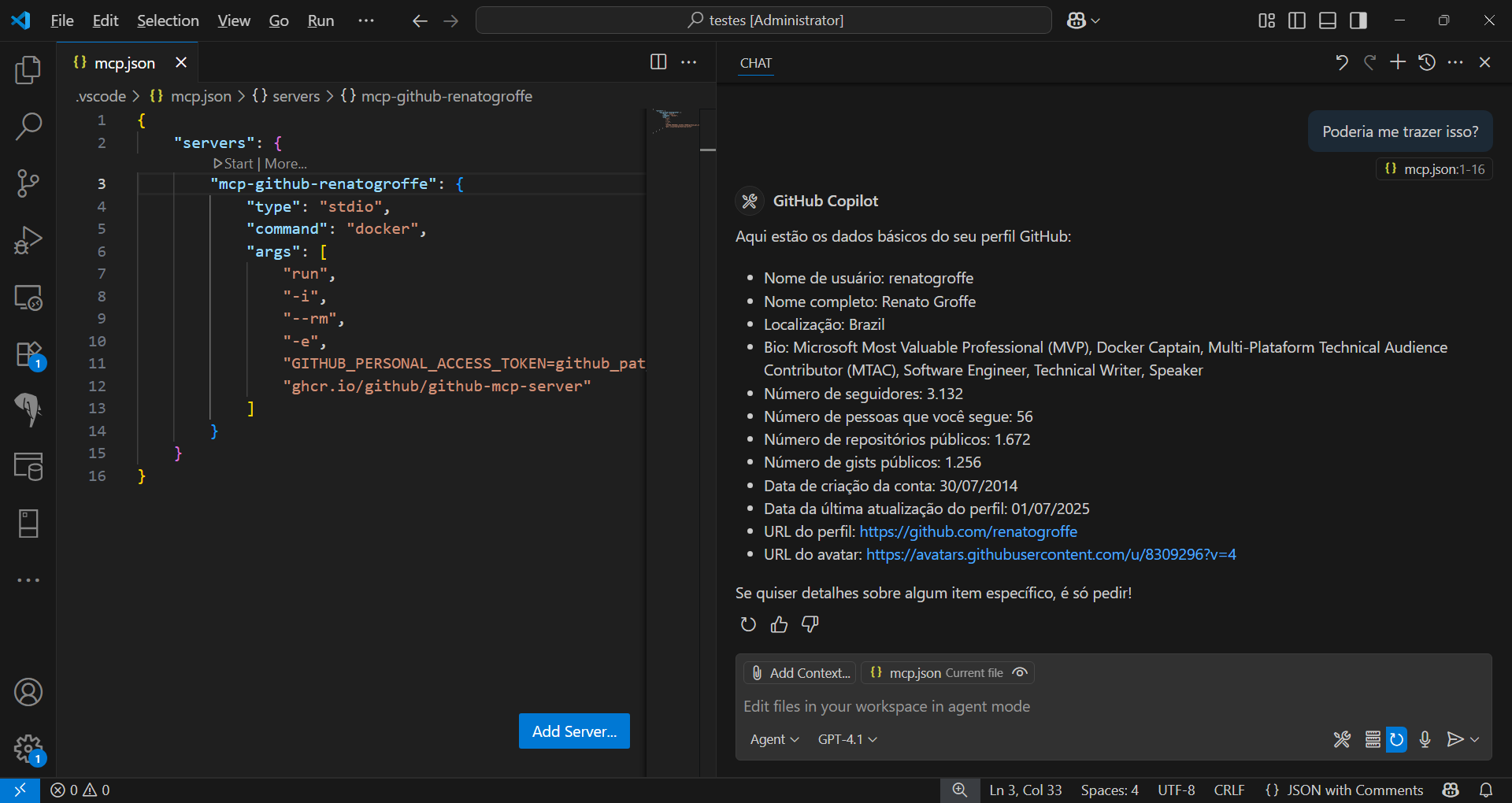Viewport: 1512px width, 803px height.
Task: Open the avatars.githubusercontent.com avatar link
Action: pos(1051,554)
